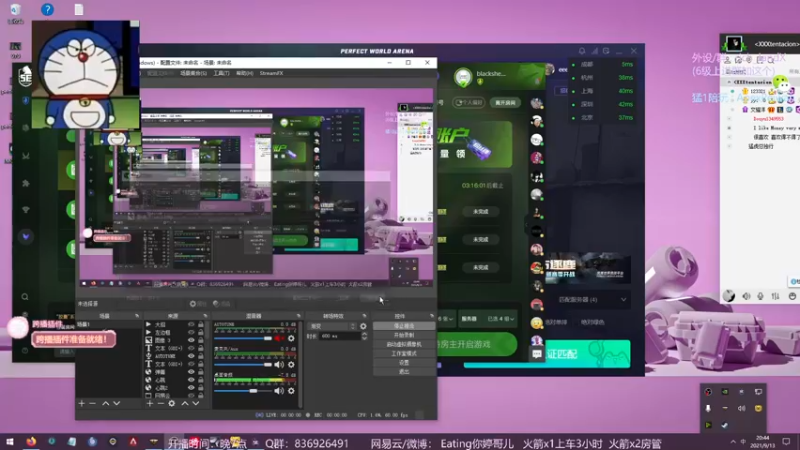The image size is (800, 450).
Task: Click notification bell in Perfect World Arena
Action: (x=582, y=51)
